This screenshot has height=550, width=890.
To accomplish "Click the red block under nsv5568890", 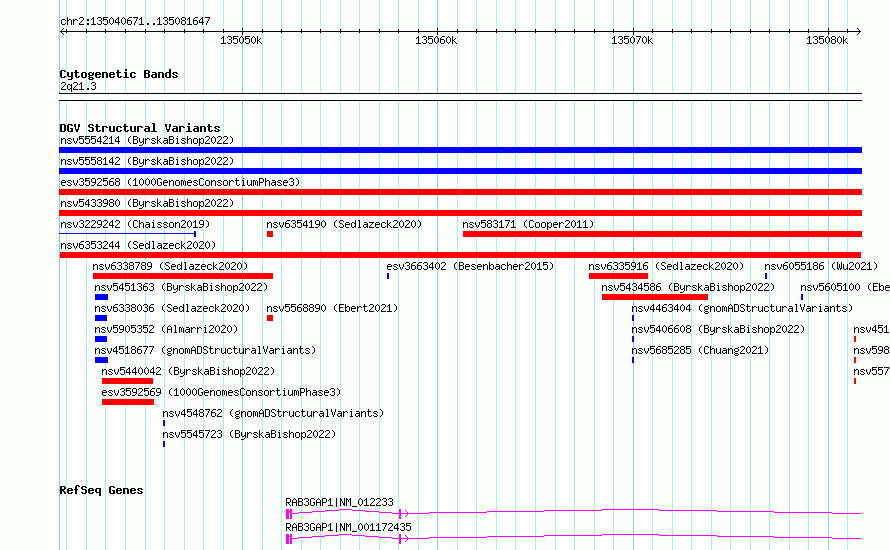I will pyautogui.click(x=270, y=318).
